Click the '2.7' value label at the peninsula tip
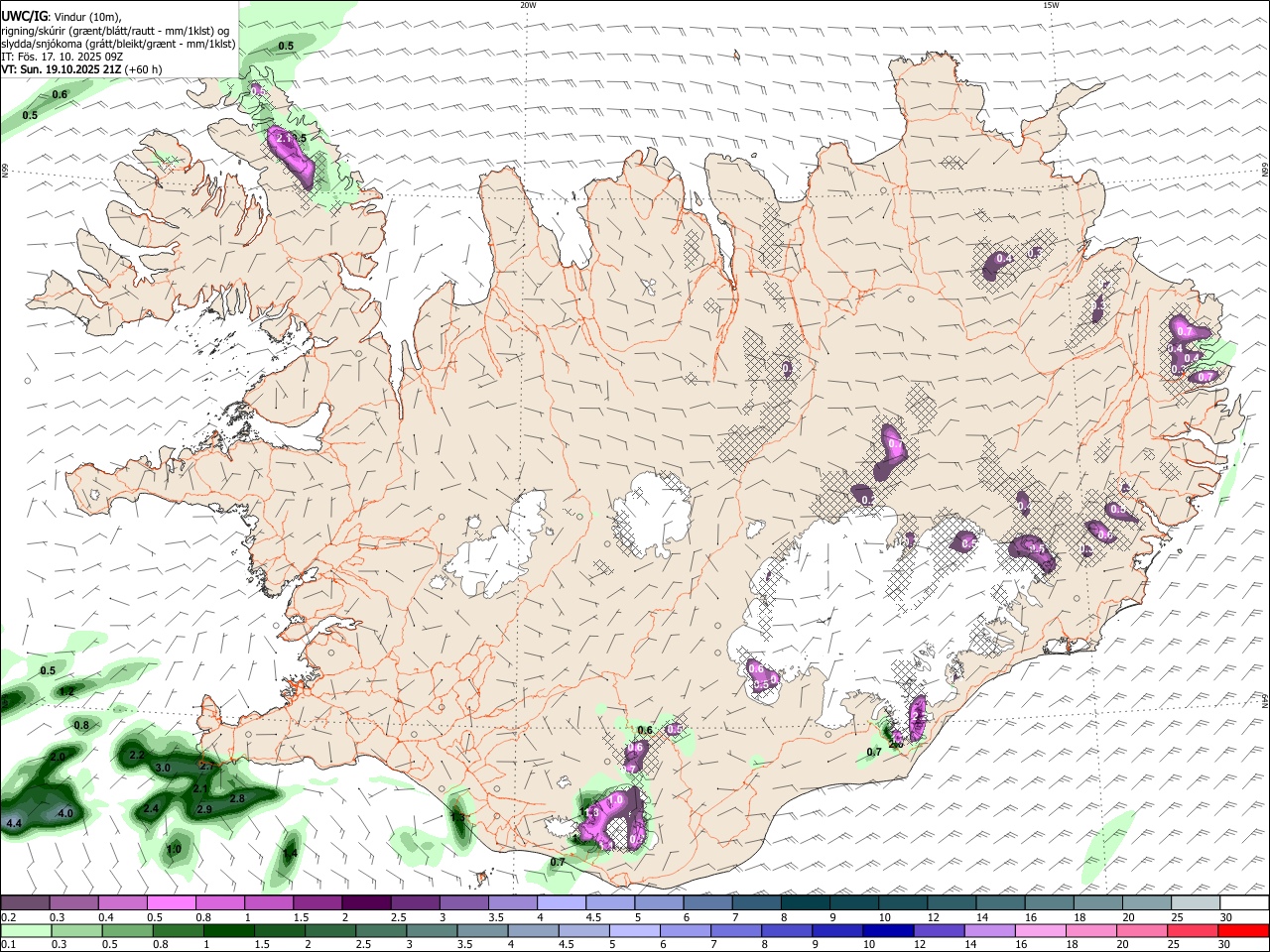This screenshot has height=952, width=1270. (207, 766)
